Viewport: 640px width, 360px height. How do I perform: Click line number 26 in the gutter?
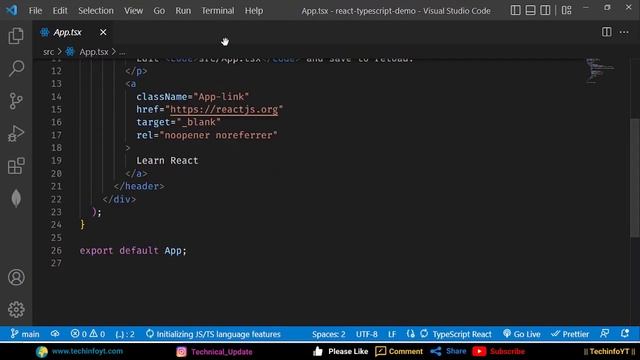point(56,250)
